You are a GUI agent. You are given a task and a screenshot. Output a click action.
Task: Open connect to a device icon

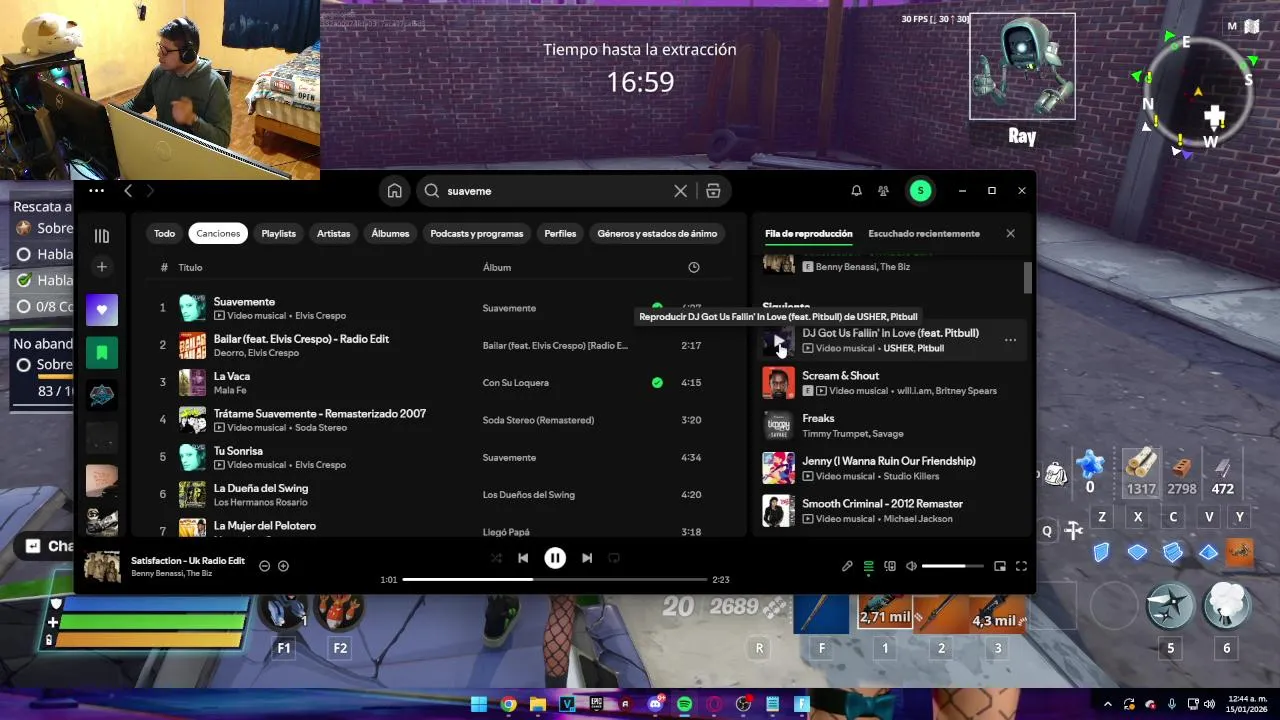[x=890, y=566]
